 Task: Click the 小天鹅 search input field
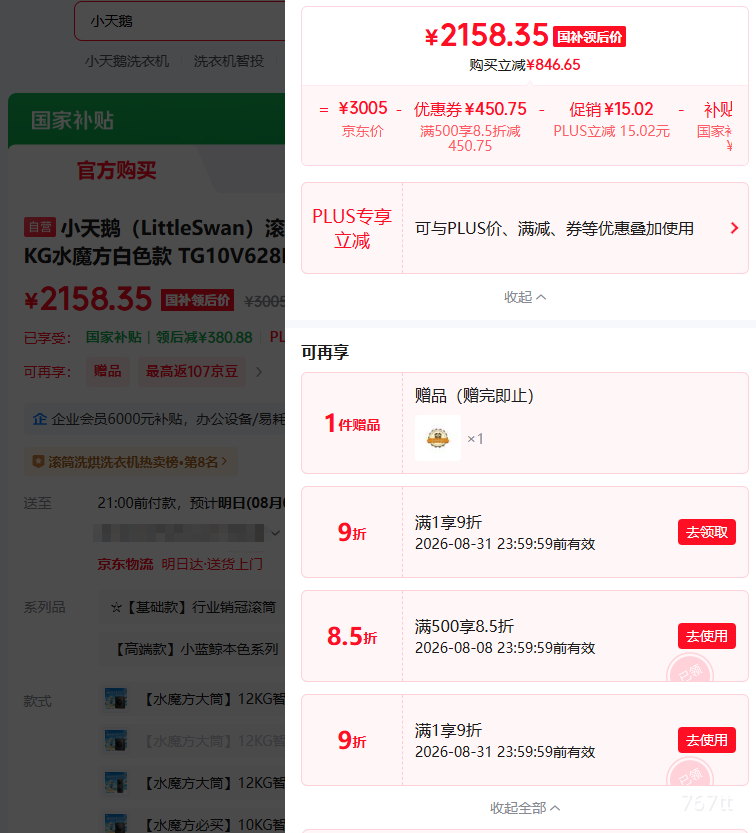tap(181, 21)
